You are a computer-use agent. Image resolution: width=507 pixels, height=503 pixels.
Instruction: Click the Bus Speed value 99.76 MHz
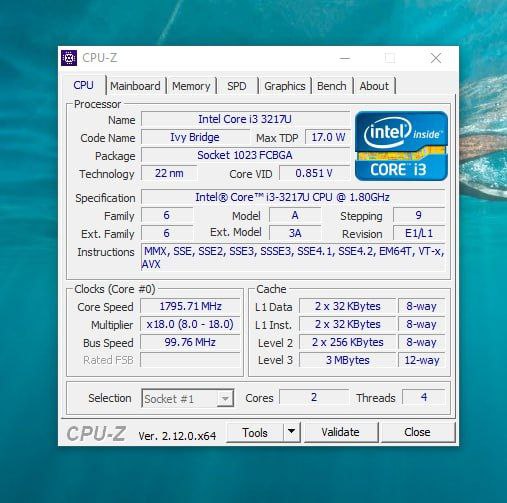190,342
